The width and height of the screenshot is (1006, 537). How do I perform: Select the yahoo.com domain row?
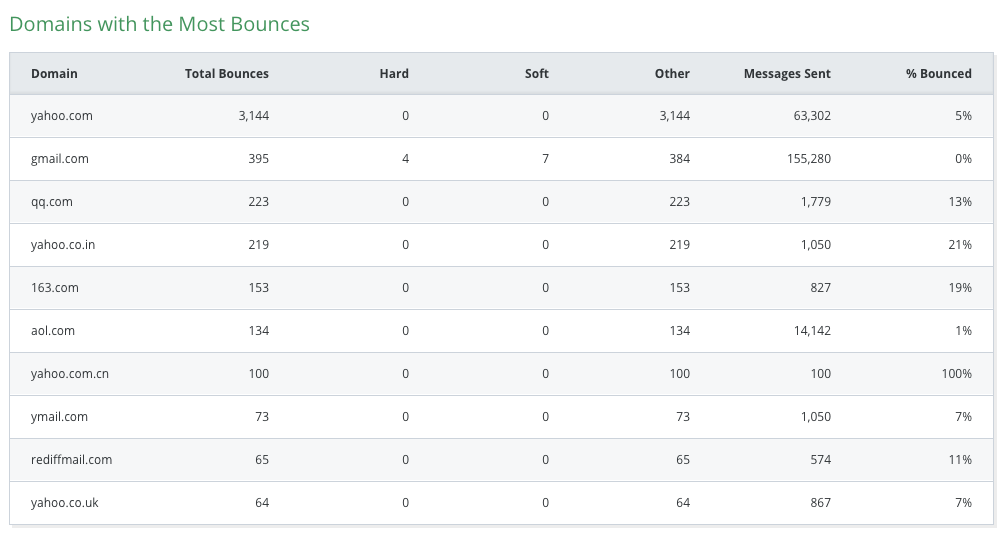tap(62, 116)
